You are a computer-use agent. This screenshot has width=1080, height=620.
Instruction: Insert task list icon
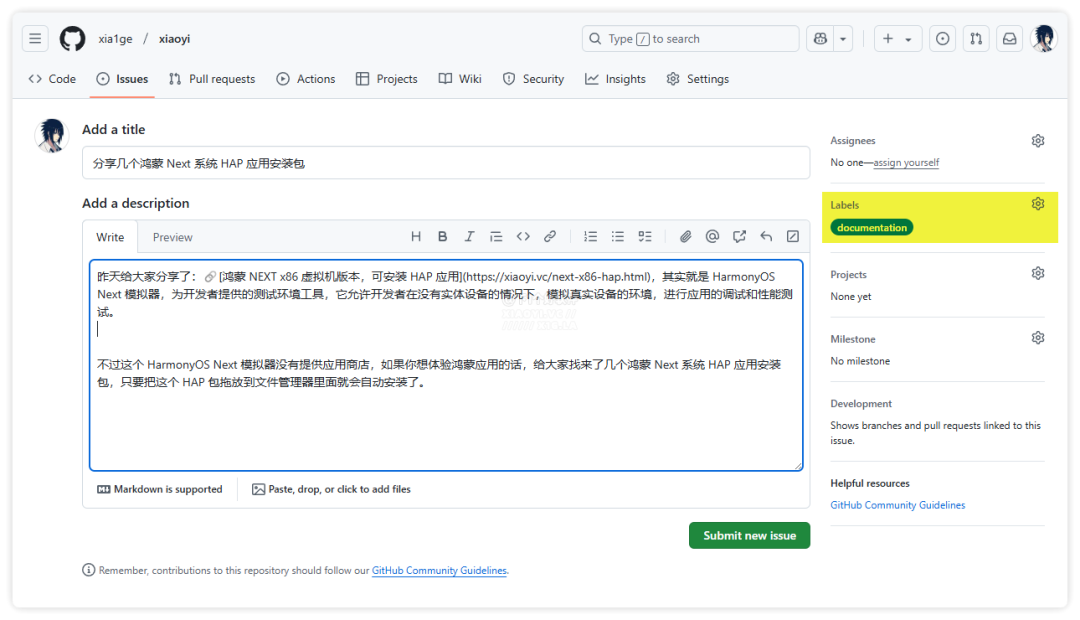tap(645, 236)
